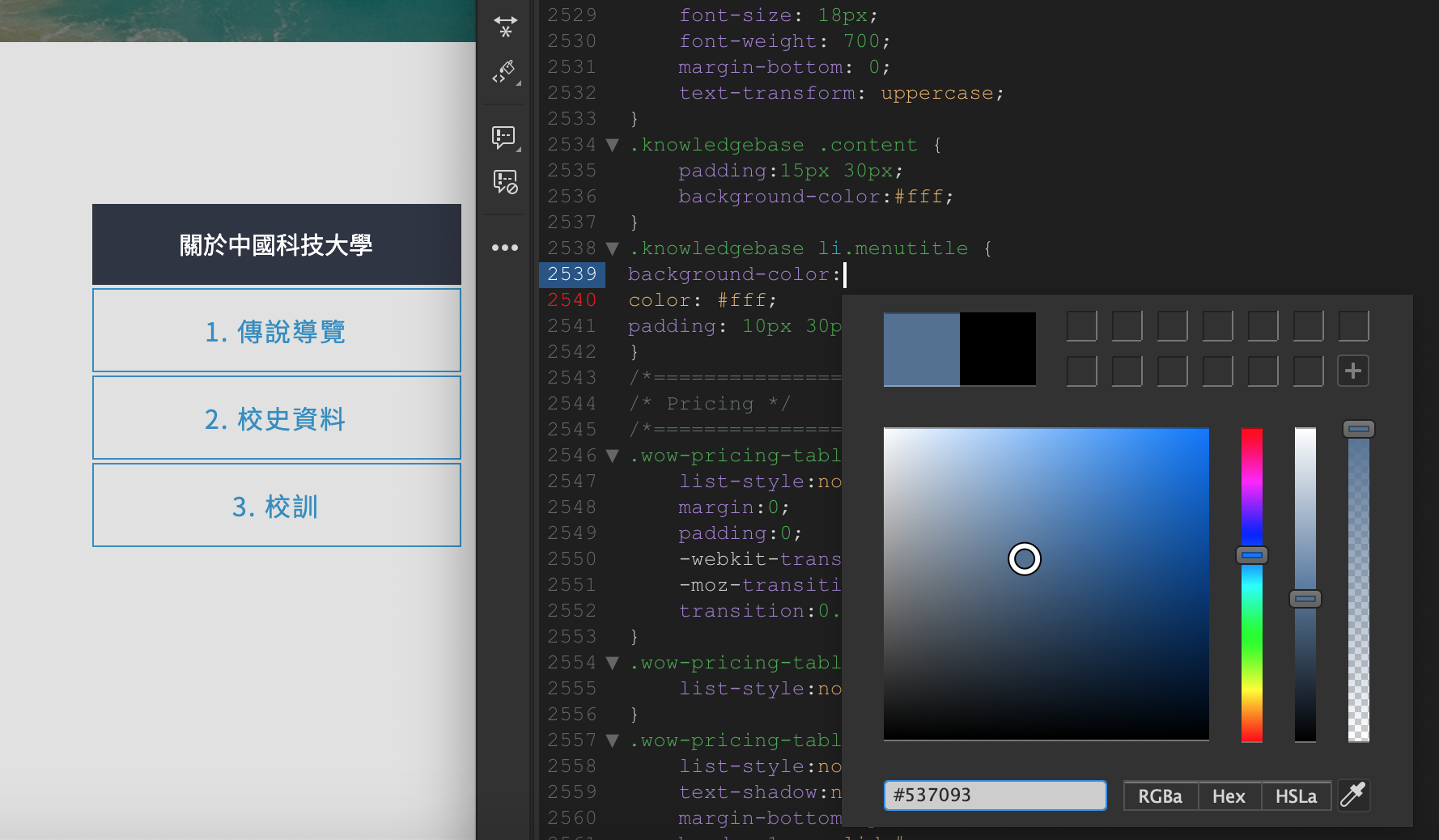Open the three-dots toolbar options
Viewport: 1439px width, 840px height.
505,248
